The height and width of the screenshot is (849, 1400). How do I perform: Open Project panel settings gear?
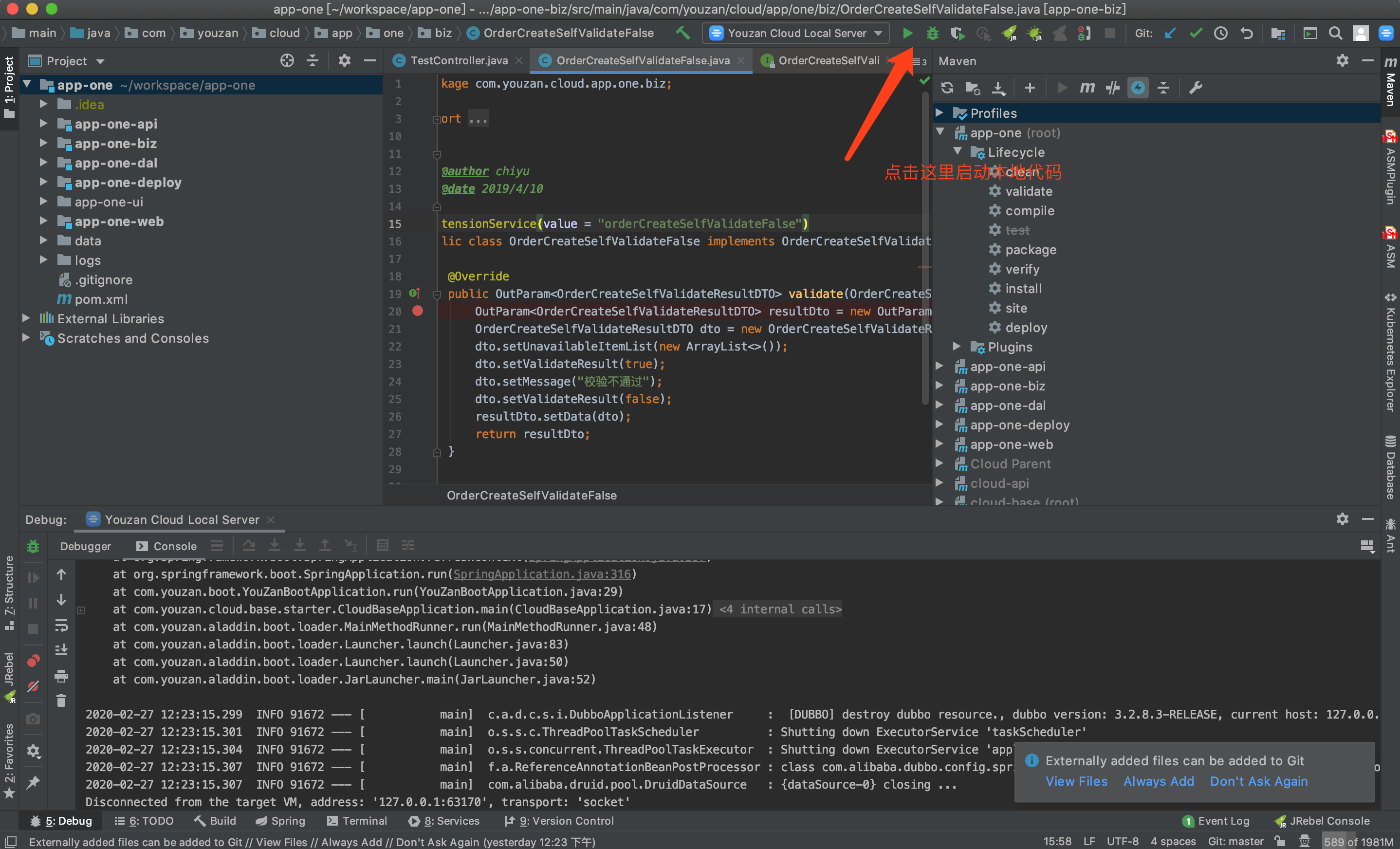point(344,60)
